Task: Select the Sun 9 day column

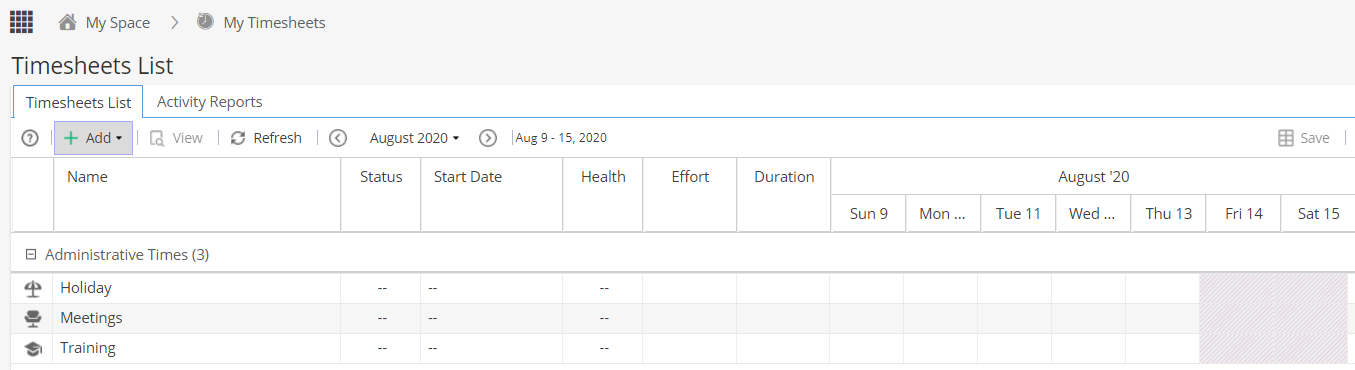Action: pyautogui.click(x=868, y=213)
